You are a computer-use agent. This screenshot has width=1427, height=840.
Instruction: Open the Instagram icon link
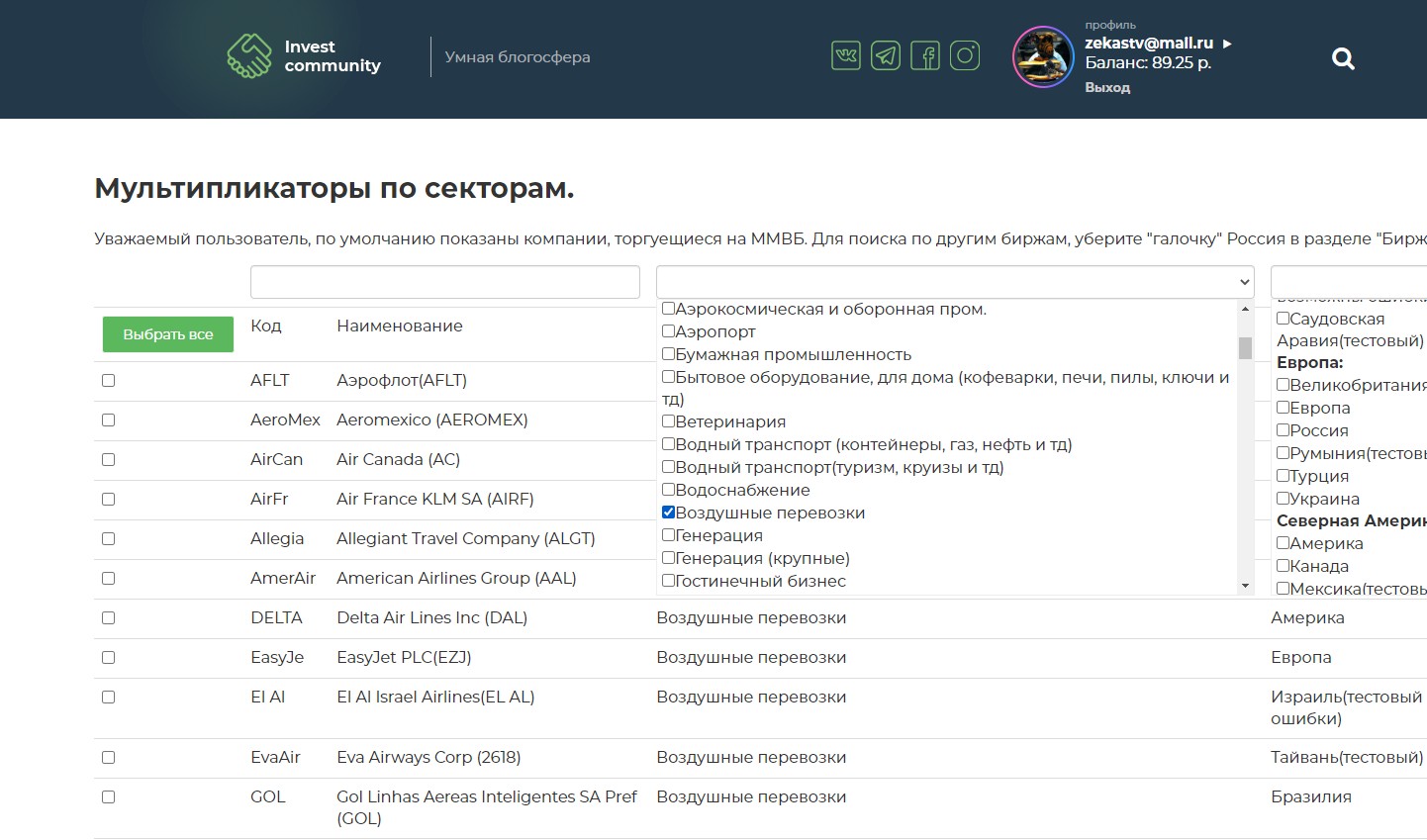coord(965,55)
